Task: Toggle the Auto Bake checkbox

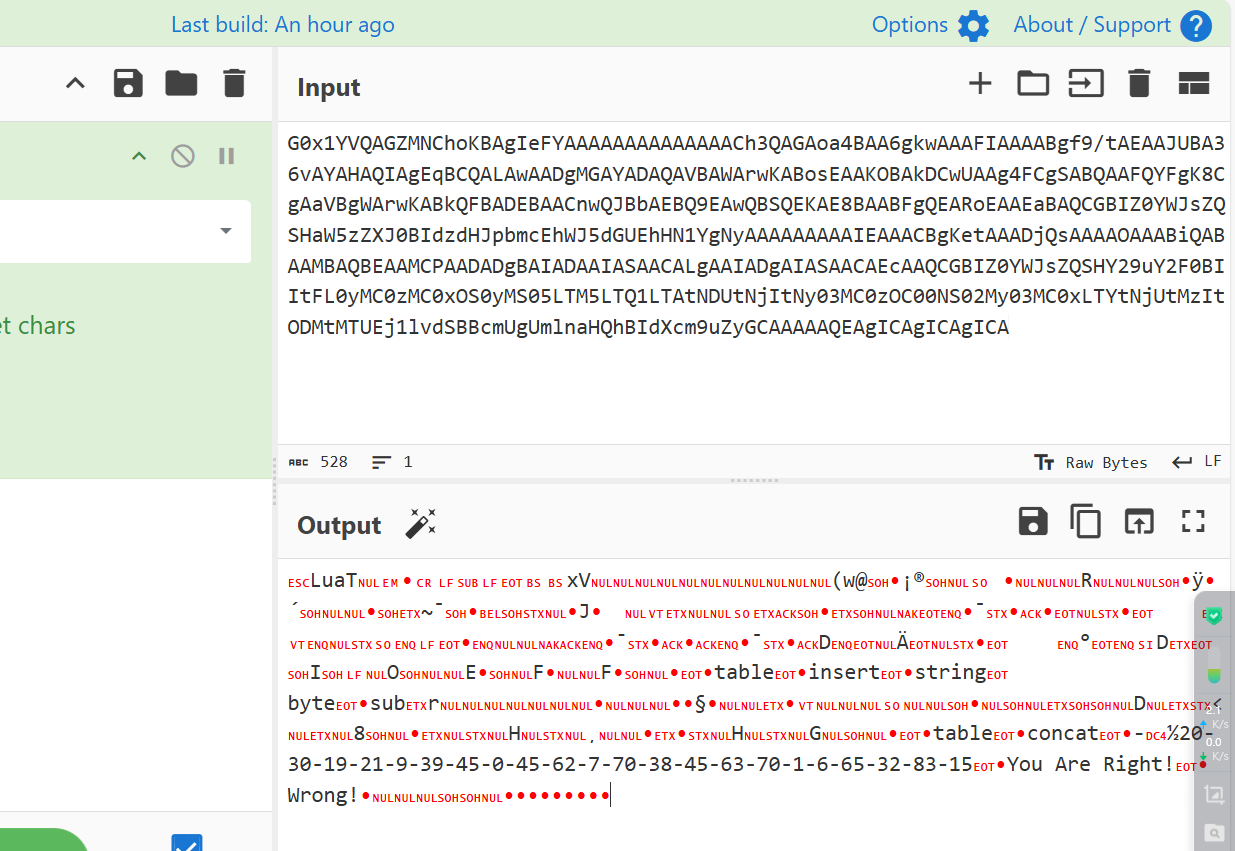Action: tap(187, 842)
